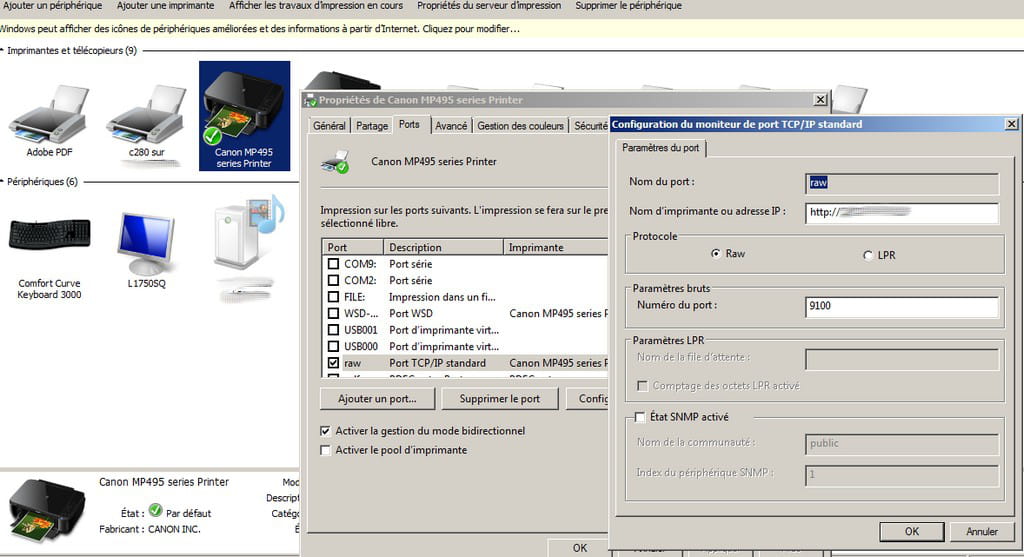Open the Partage tab
The width and height of the screenshot is (1024, 557).
pyautogui.click(x=372, y=125)
